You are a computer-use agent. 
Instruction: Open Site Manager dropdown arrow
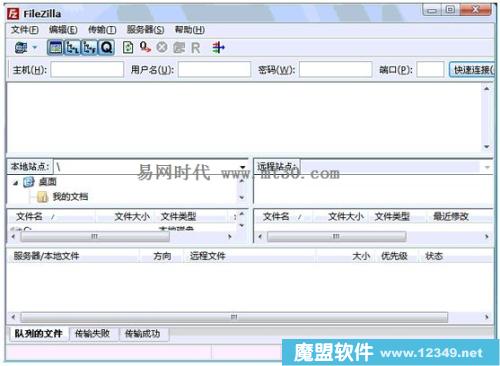pyautogui.click(x=35, y=48)
